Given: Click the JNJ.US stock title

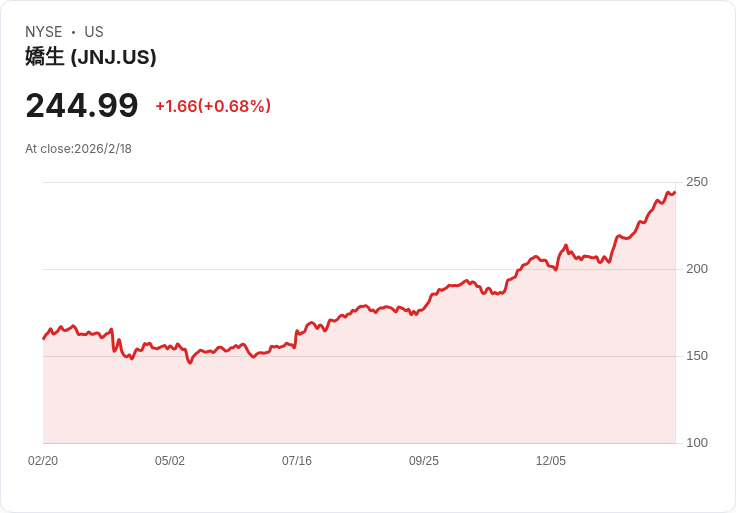Looking at the screenshot, I should click(x=91, y=57).
